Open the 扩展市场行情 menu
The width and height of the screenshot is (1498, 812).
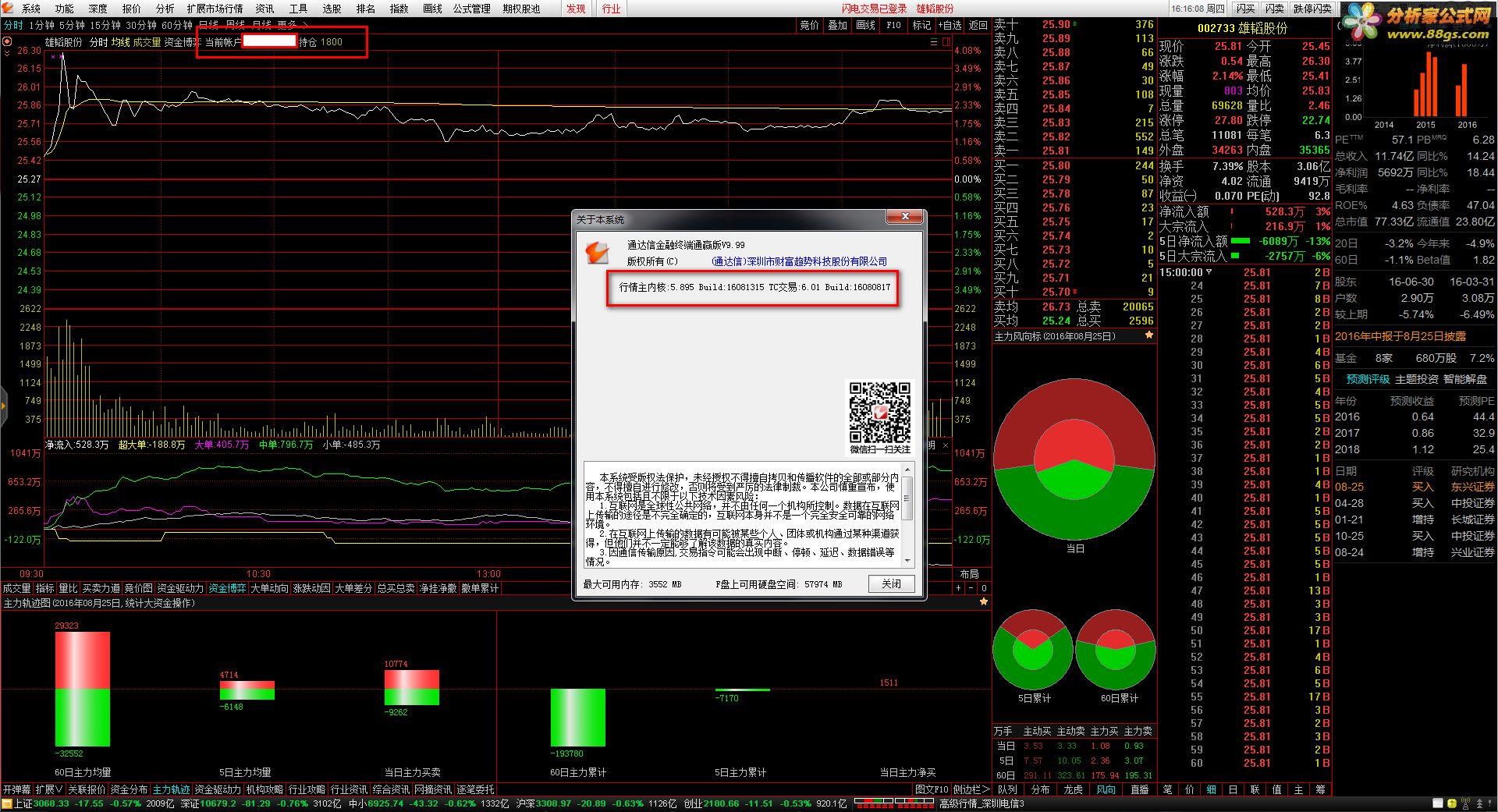pos(215,9)
